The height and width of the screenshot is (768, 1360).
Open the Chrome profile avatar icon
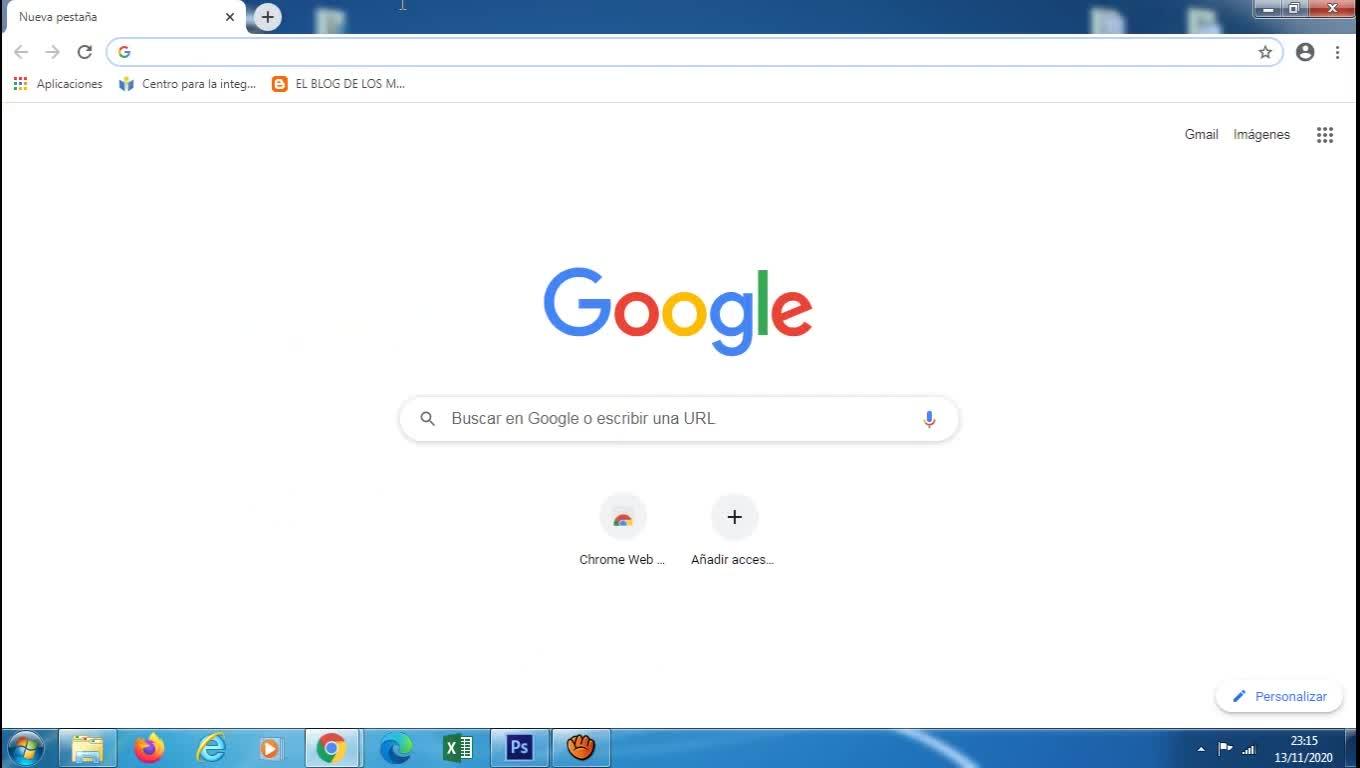[x=1305, y=52]
